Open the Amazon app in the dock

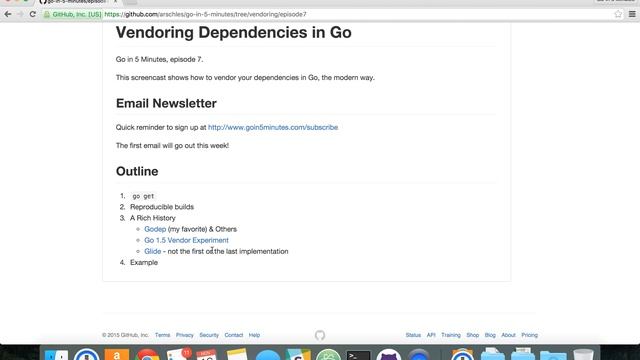tap(117, 354)
